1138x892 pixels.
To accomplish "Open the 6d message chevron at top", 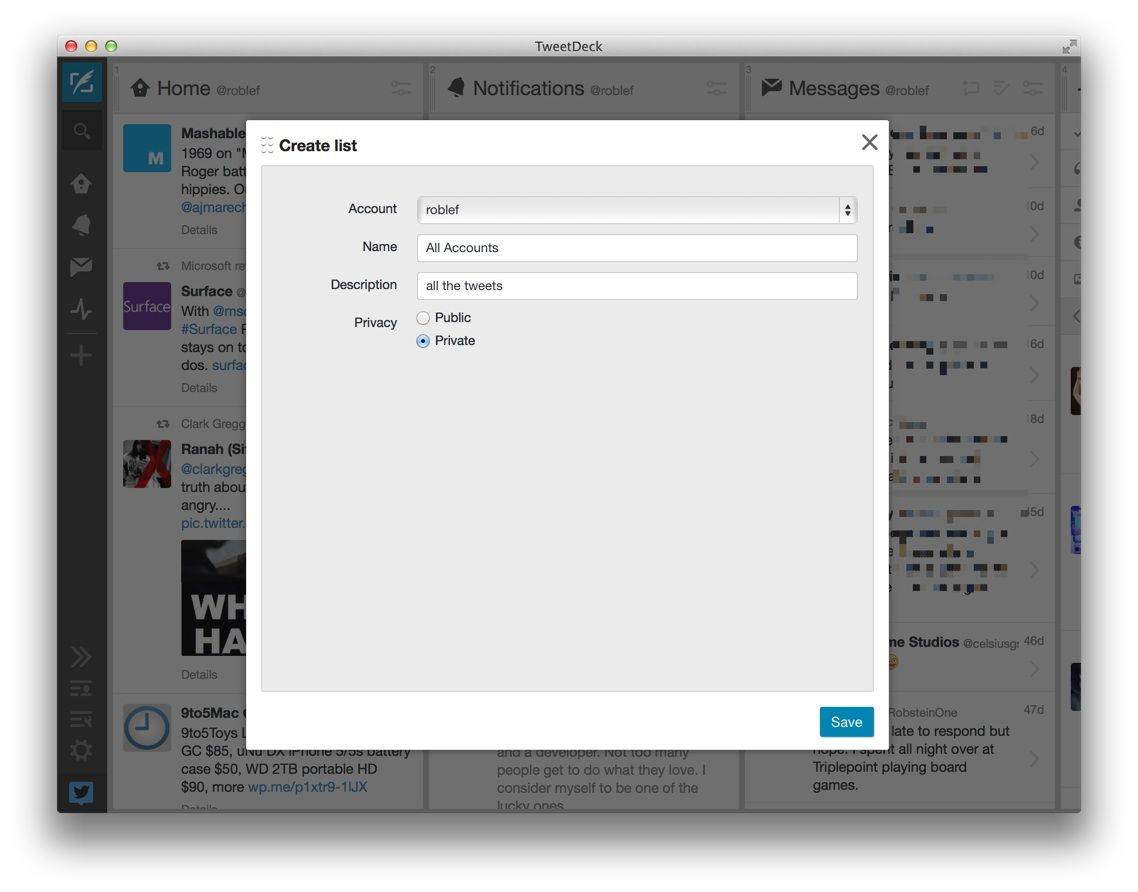I will 1034,163.
